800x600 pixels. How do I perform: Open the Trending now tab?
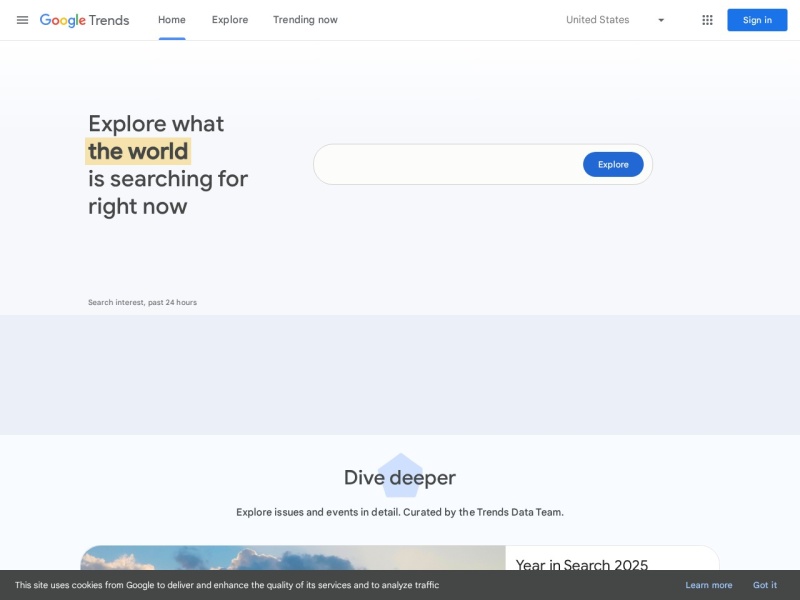pos(305,20)
